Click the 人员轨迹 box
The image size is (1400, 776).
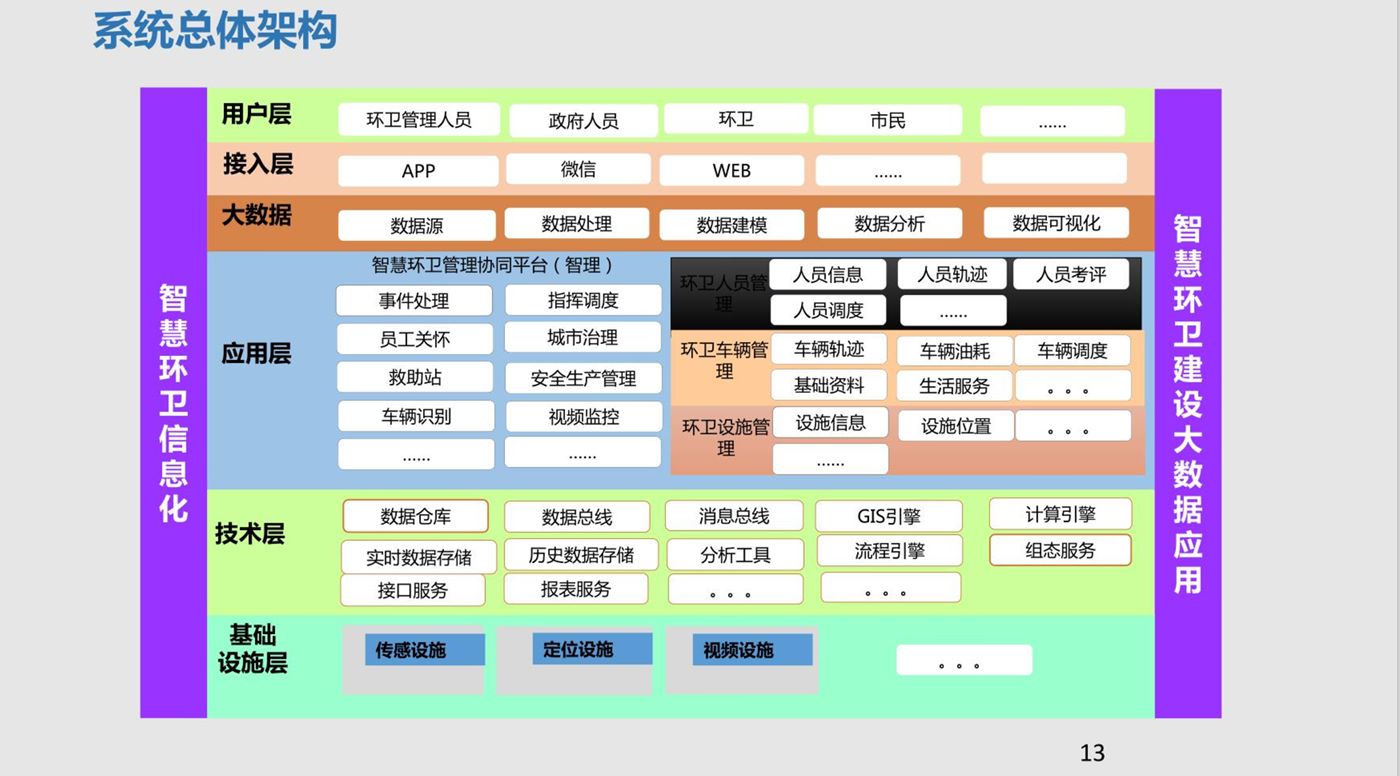(952, 274)
